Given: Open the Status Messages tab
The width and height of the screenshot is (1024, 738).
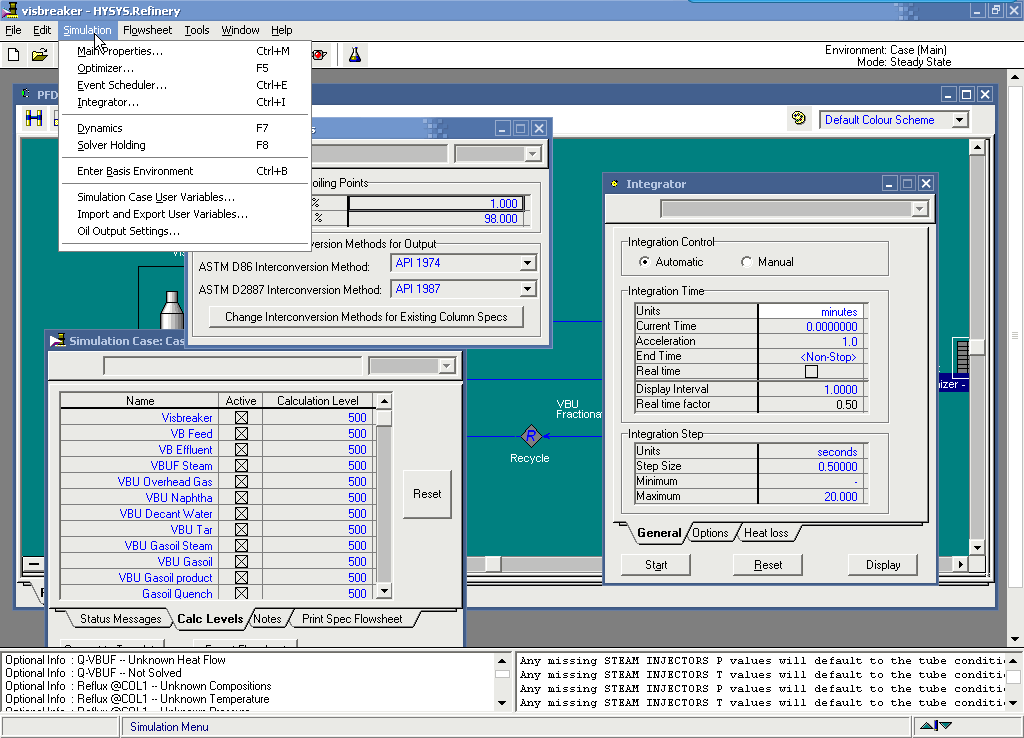Looking at the screenshot, I should [120, 619].
